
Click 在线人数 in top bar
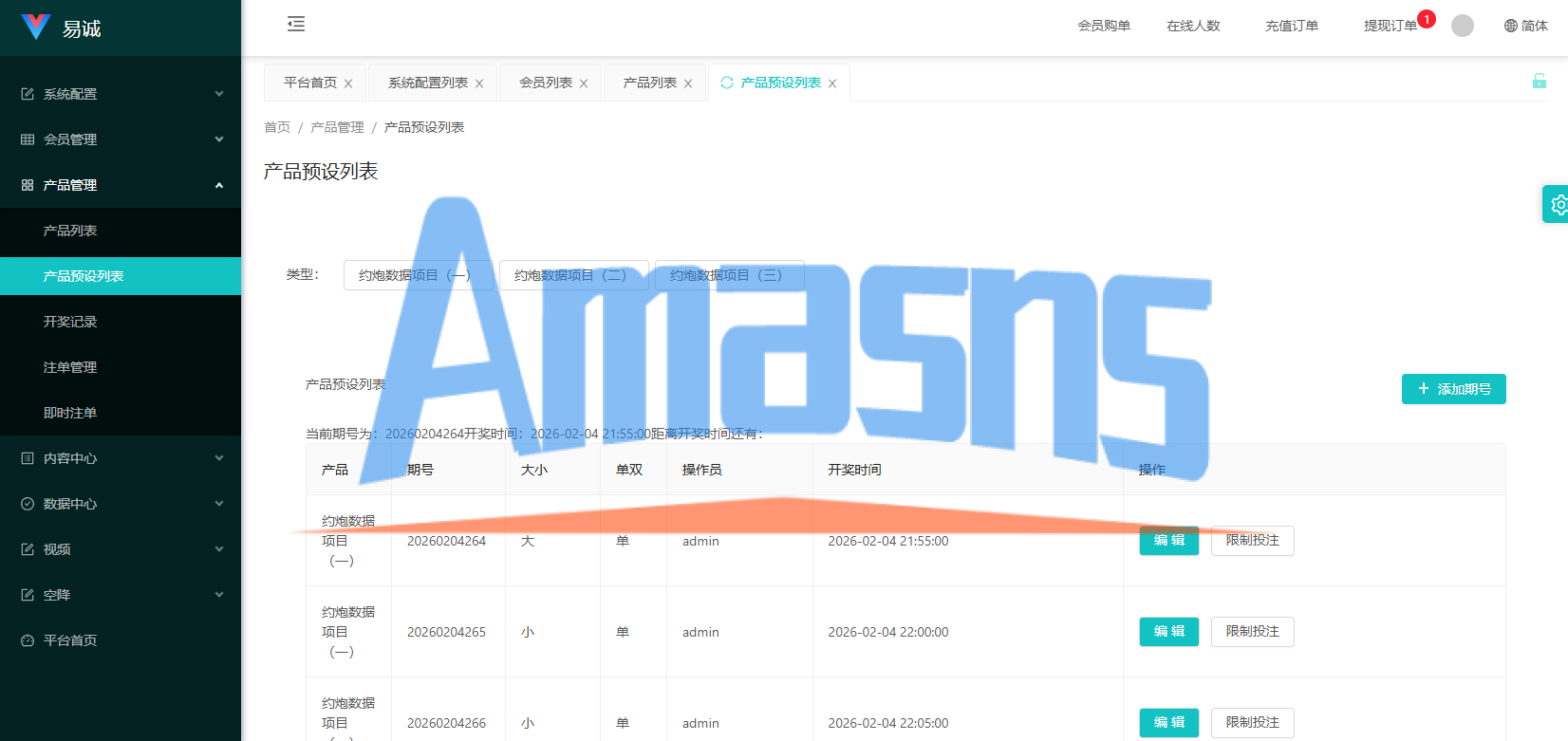click(x=1193, y=26)
